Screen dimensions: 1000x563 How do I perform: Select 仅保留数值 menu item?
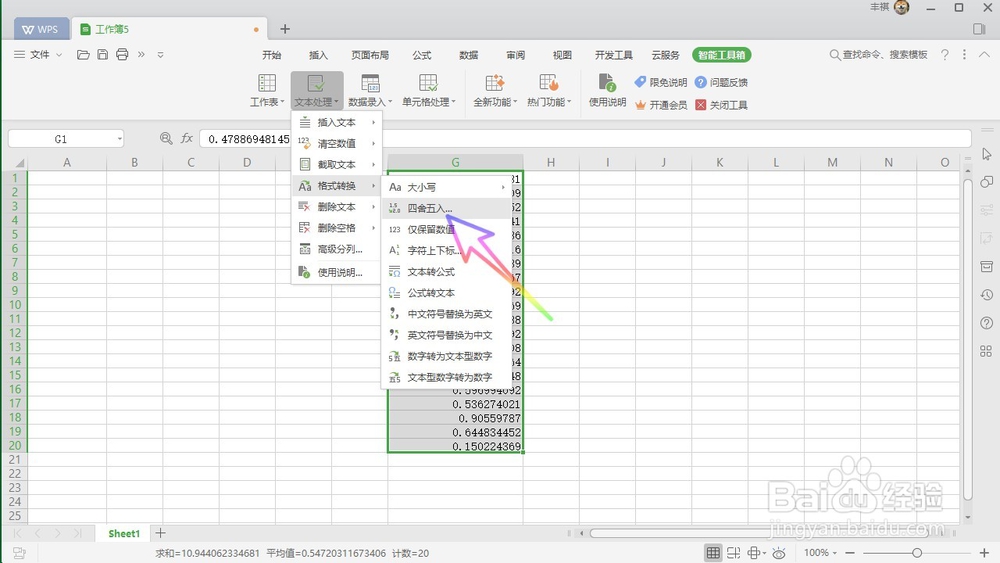[x=446, y=230]
